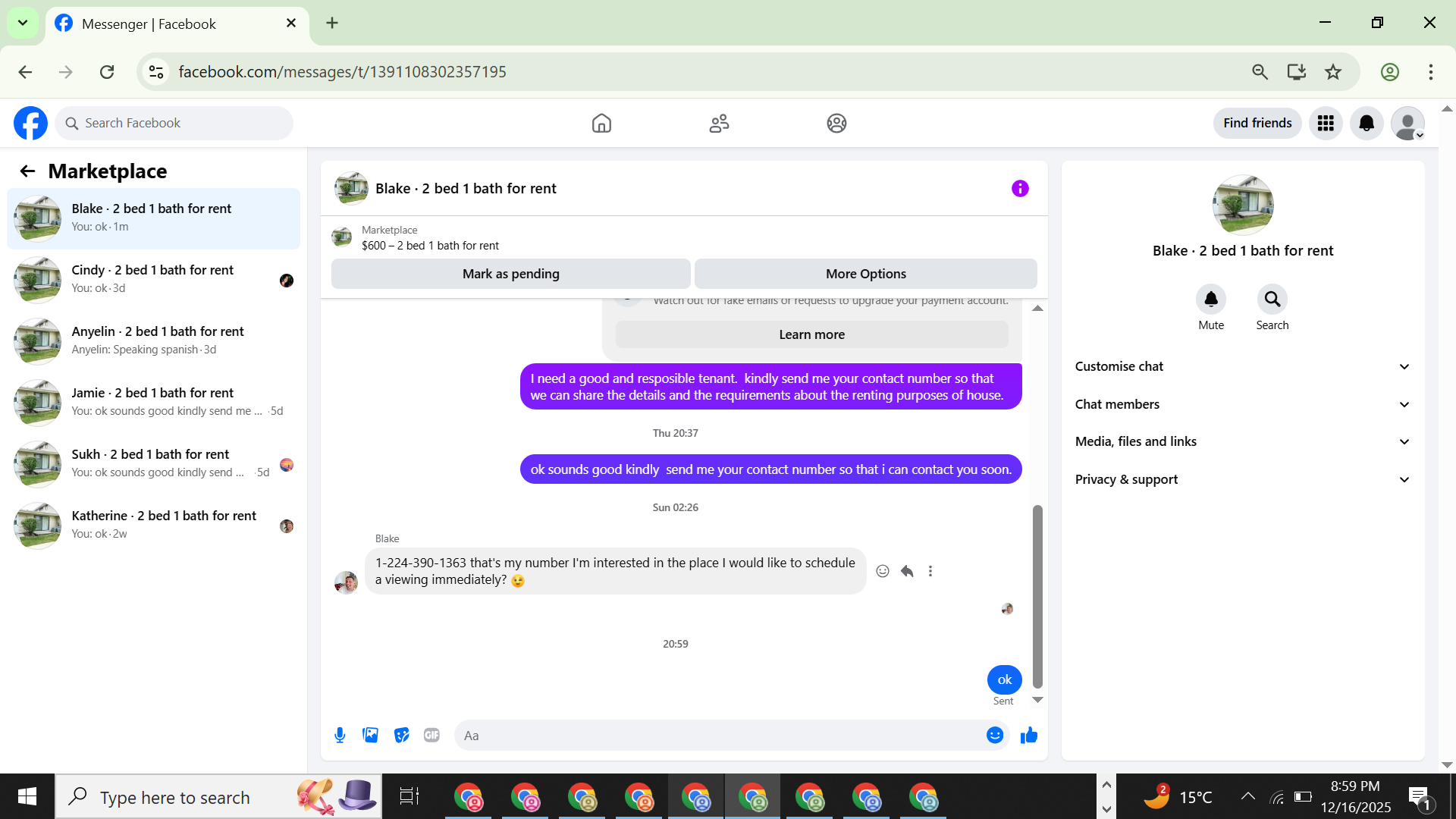Open tab search dropdown in Chrome

23,23
